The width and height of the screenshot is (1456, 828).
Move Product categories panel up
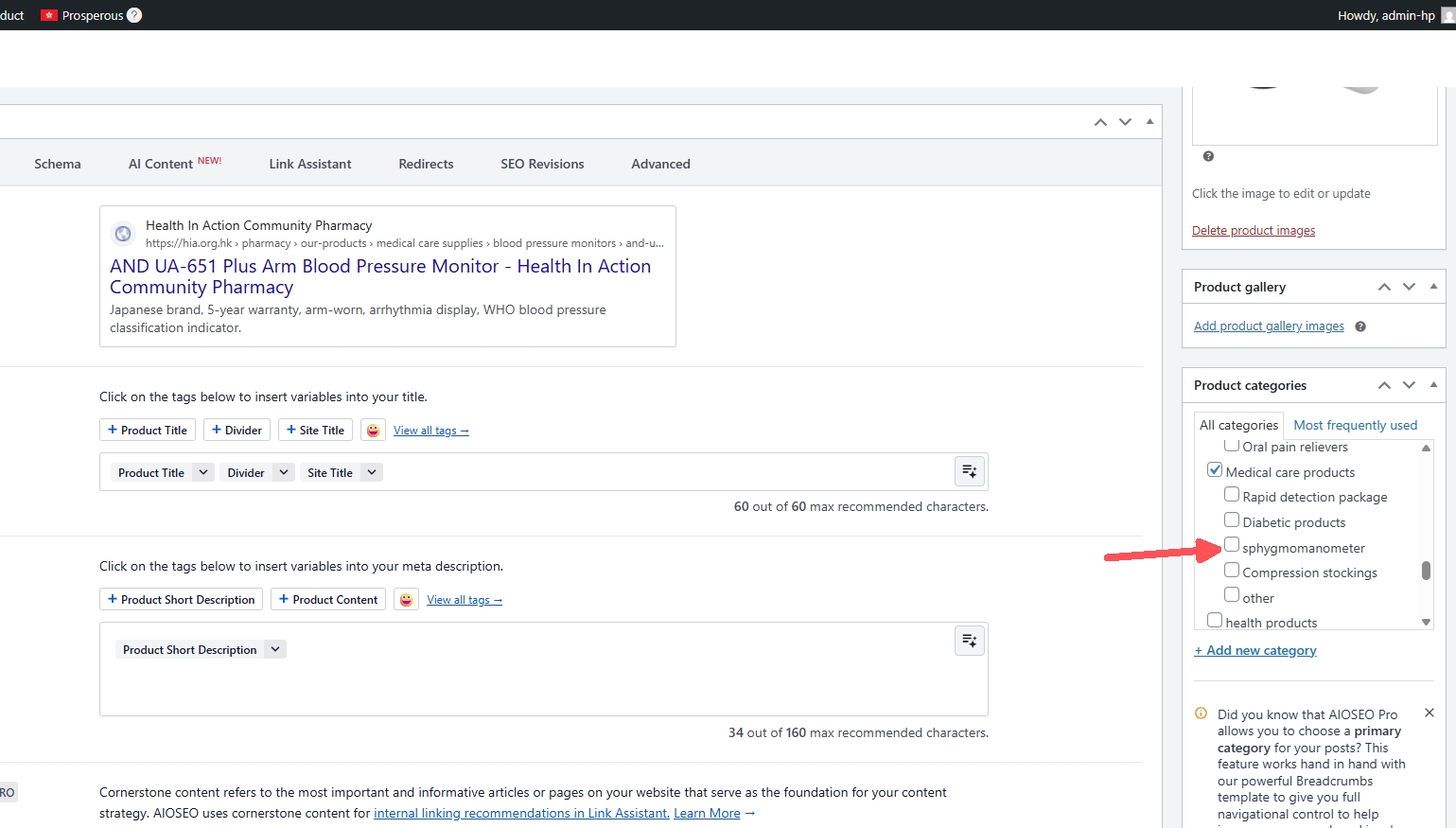coord(1384,385)
